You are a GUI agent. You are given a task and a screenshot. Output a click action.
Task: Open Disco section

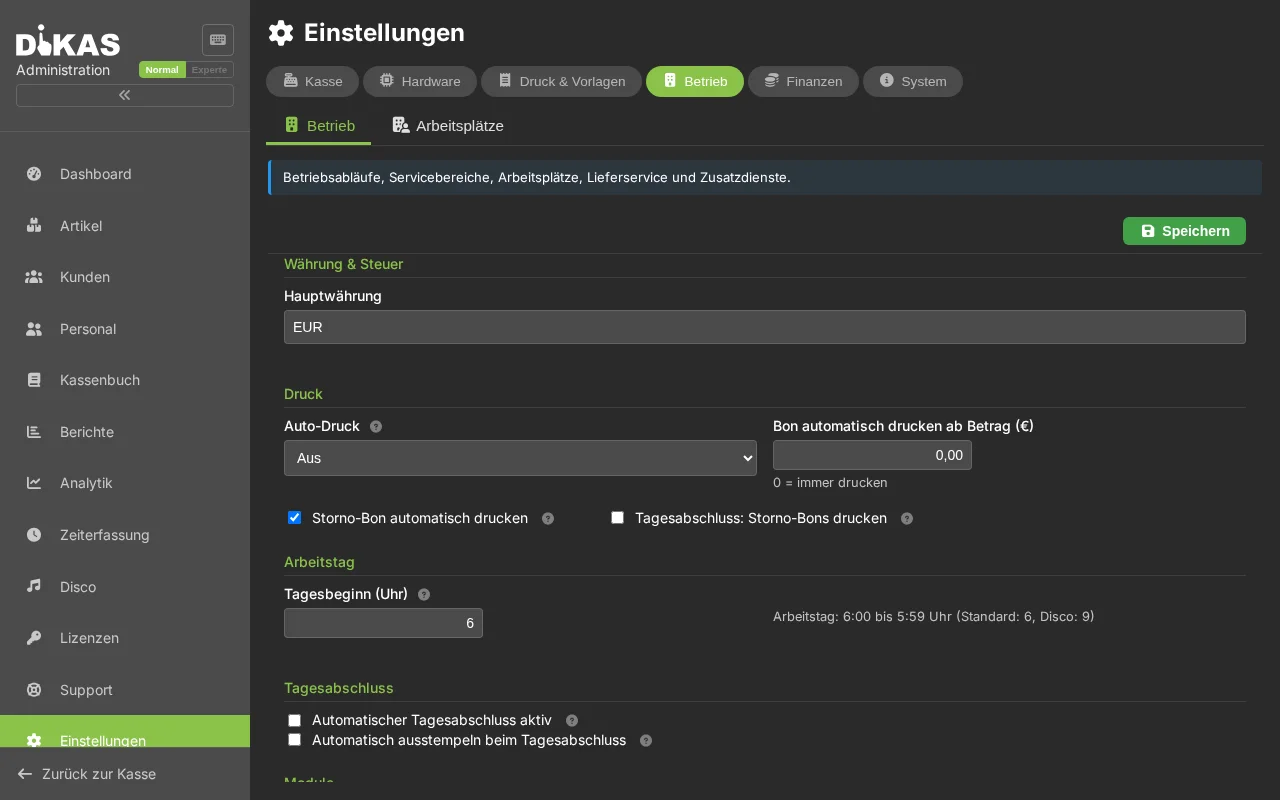[125, 587]
